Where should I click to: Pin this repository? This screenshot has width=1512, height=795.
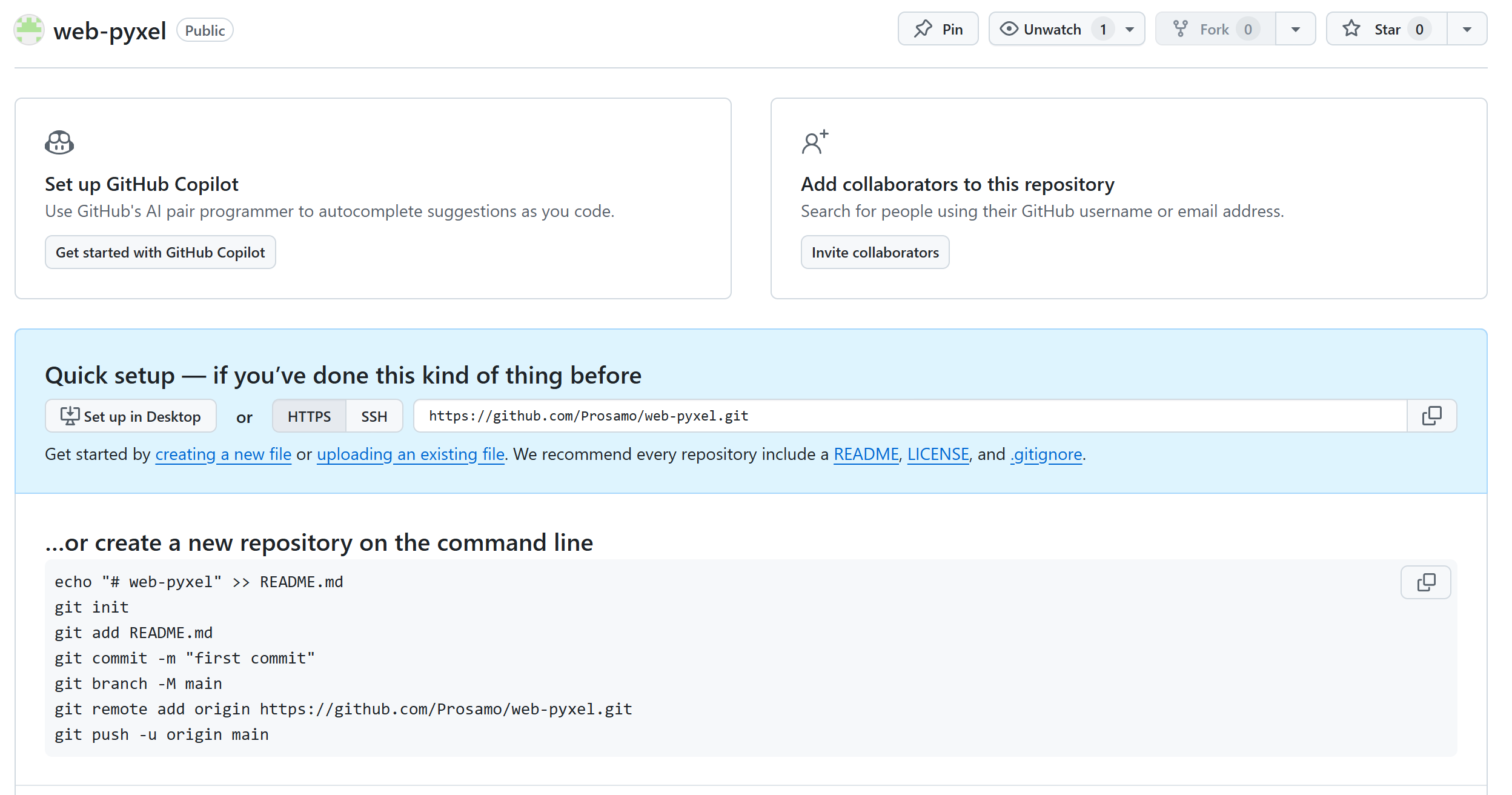(x=938, y=29)
